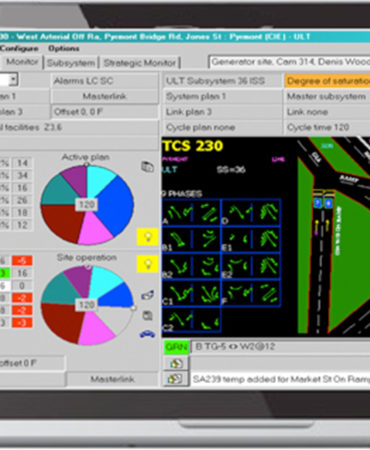Click the upper Masterlink button
370x450 pixels.
[x=104, y=97]
